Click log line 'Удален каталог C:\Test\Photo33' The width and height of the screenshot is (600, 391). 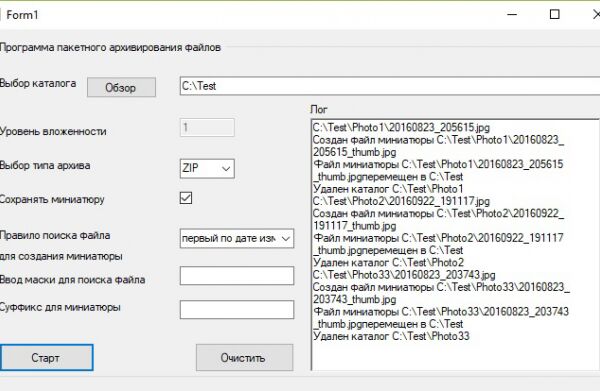pos(391,336)
